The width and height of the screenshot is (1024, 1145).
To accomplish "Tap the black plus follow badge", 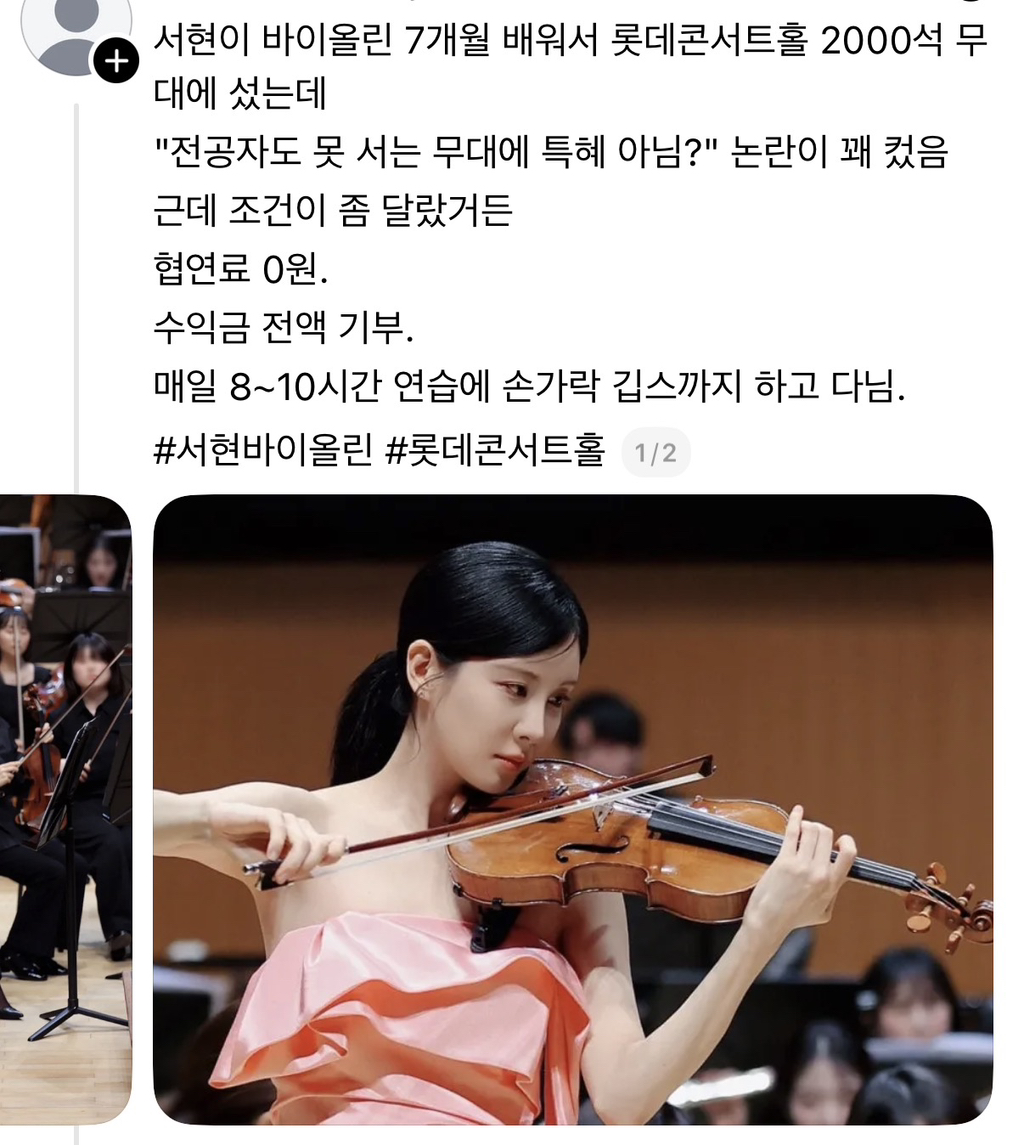I will point(116,62).
